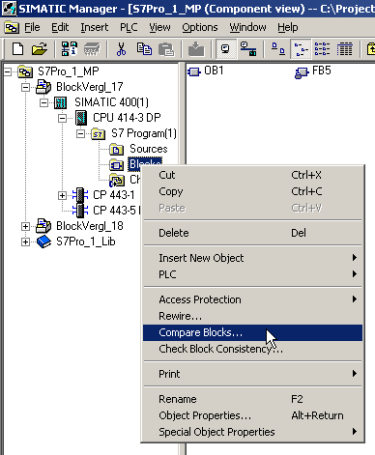
Task: Click the S7Pro_1_MP project icon
Action: click(25, 72)
